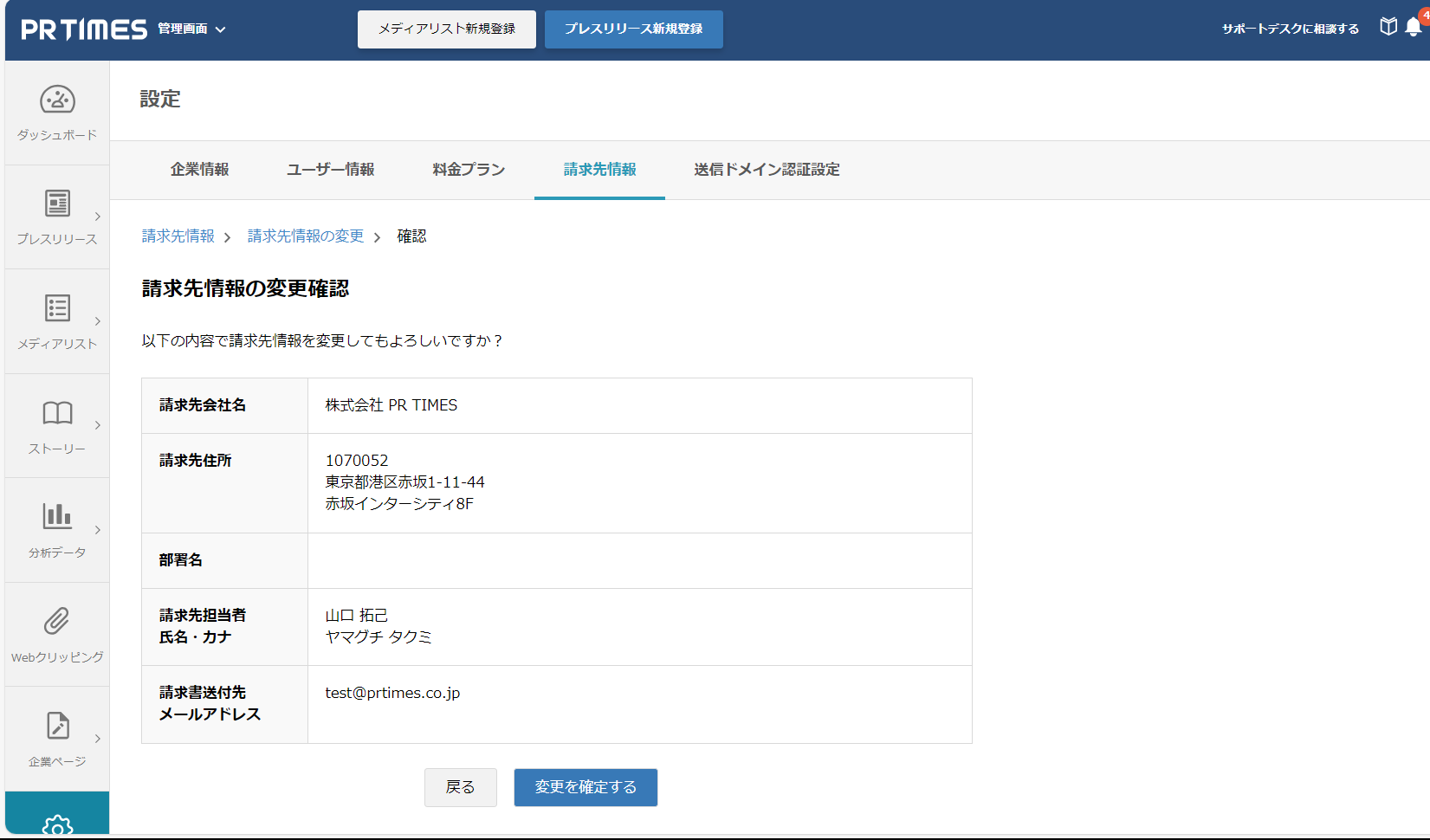Click the Web Clipping paperclip icon
1430x840 pixels.
(x=57, y=622)
